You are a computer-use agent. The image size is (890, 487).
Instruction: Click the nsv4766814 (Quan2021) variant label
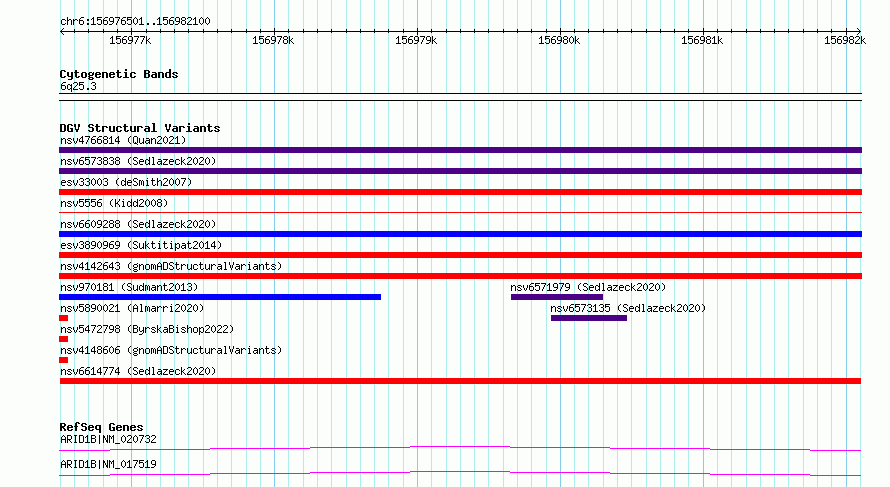pos(123,140)
